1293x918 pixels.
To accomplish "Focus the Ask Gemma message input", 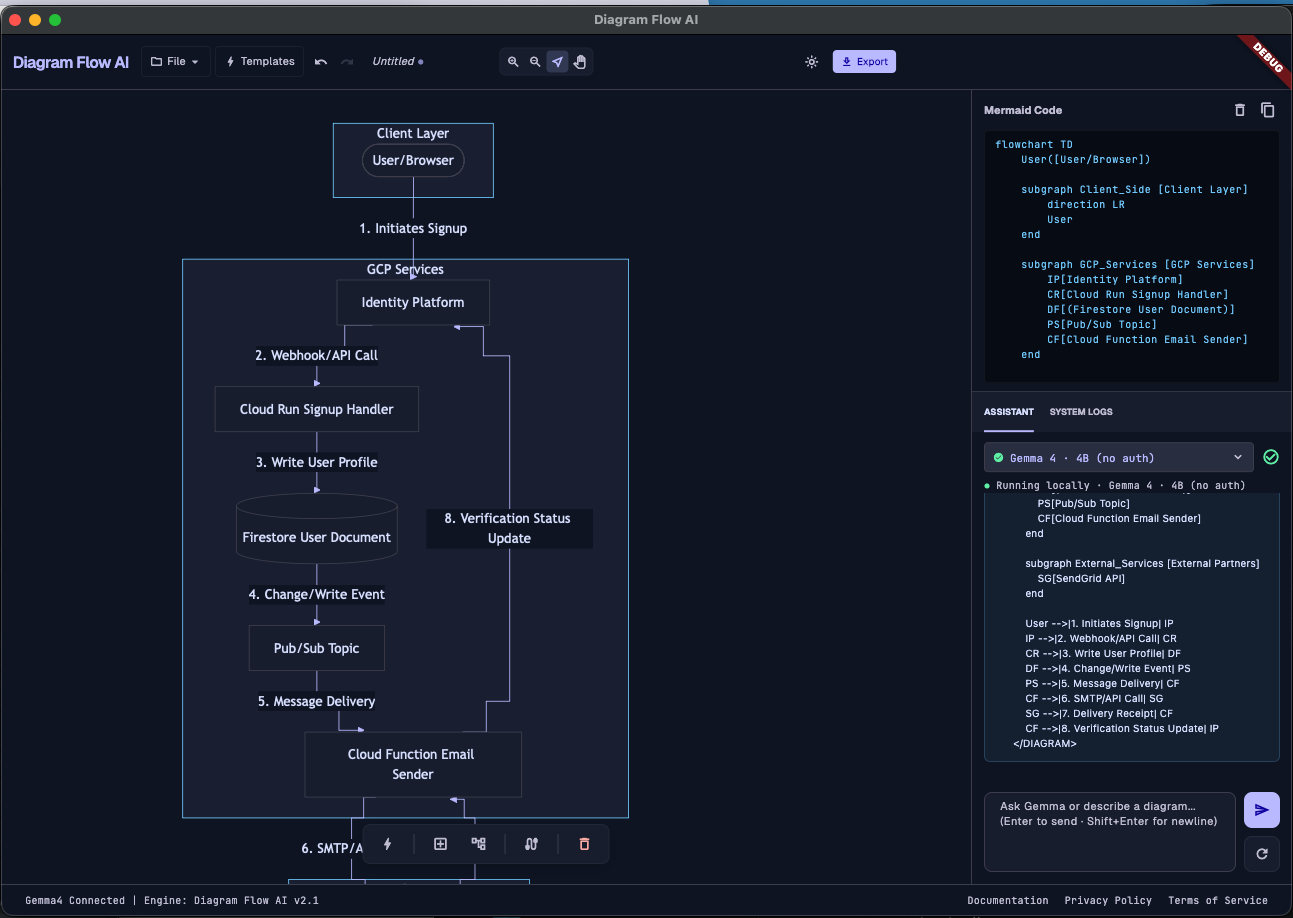I will click(x=1110, y=832).
